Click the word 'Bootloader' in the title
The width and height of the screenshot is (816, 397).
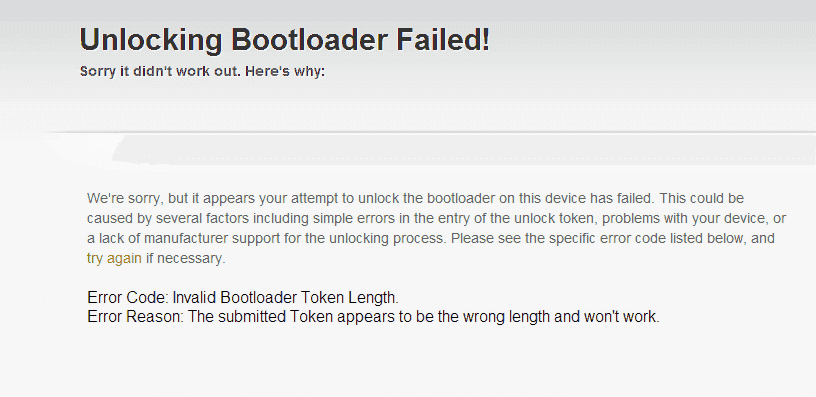coord(309,40)
